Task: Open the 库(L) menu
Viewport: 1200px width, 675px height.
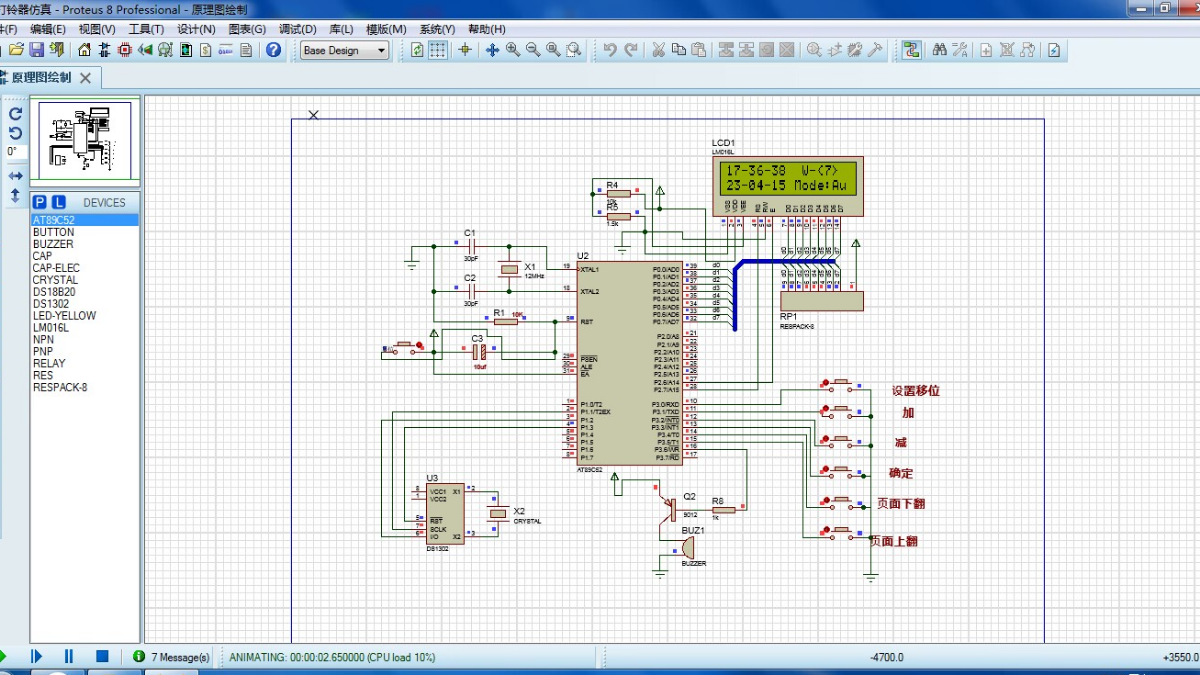Action: click(341, 29)
